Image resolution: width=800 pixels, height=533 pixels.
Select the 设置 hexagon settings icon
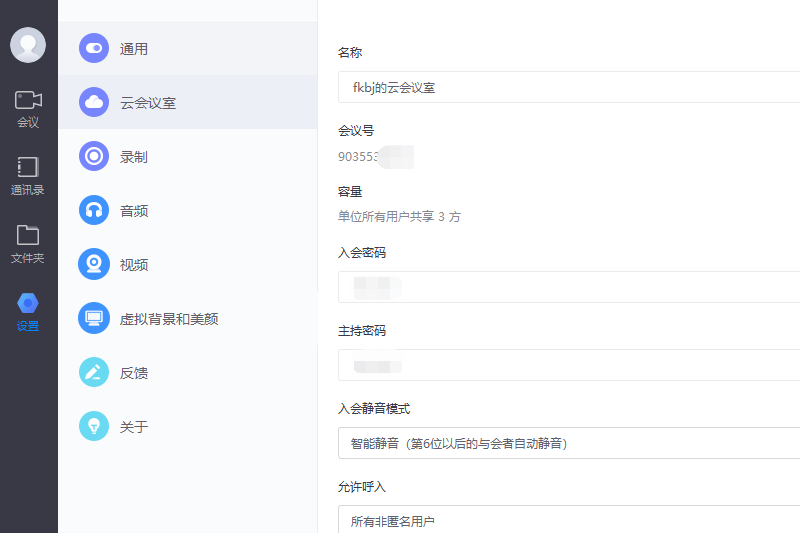click(28, 303)
